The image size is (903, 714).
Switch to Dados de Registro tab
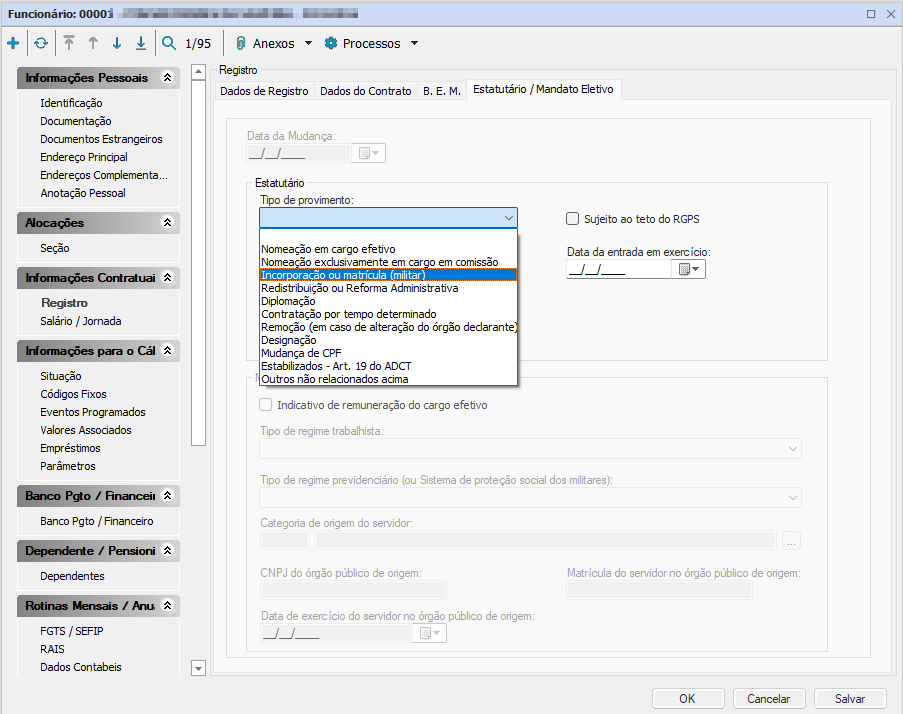click(x=264, y=91)
